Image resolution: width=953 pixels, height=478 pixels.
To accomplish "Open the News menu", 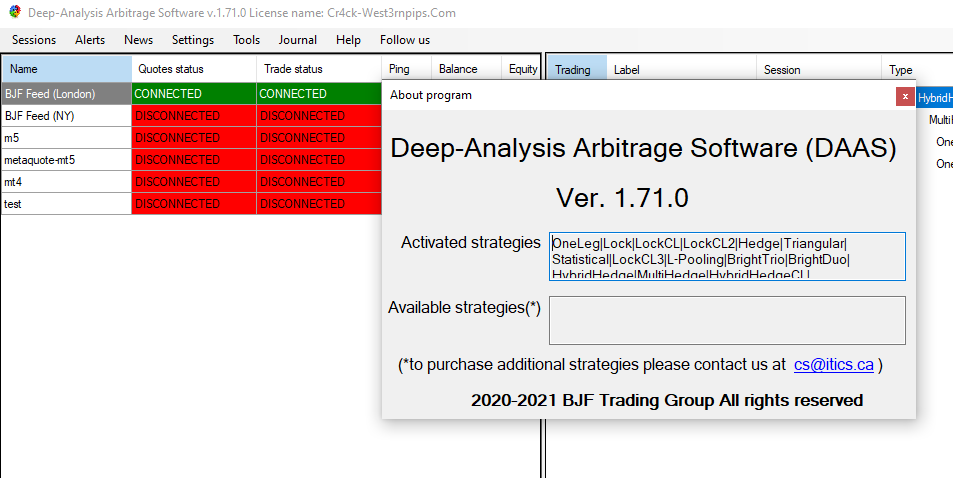I will (x=139, y=40).
